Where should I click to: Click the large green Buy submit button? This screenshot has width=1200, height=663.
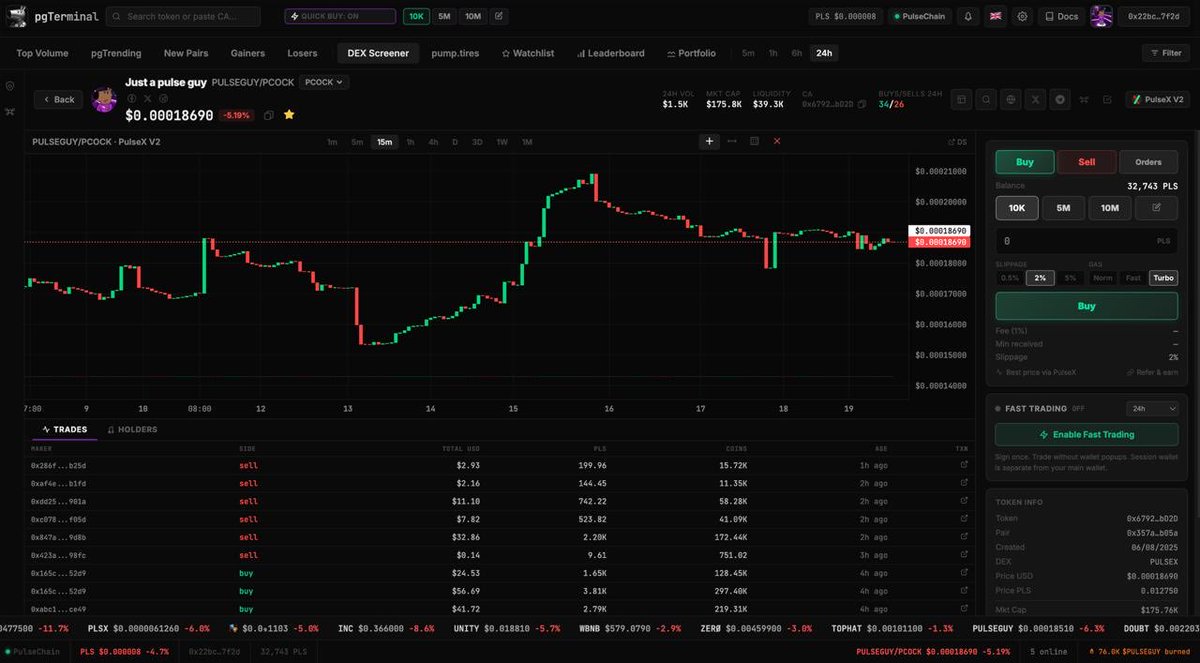click(1086, 306)
